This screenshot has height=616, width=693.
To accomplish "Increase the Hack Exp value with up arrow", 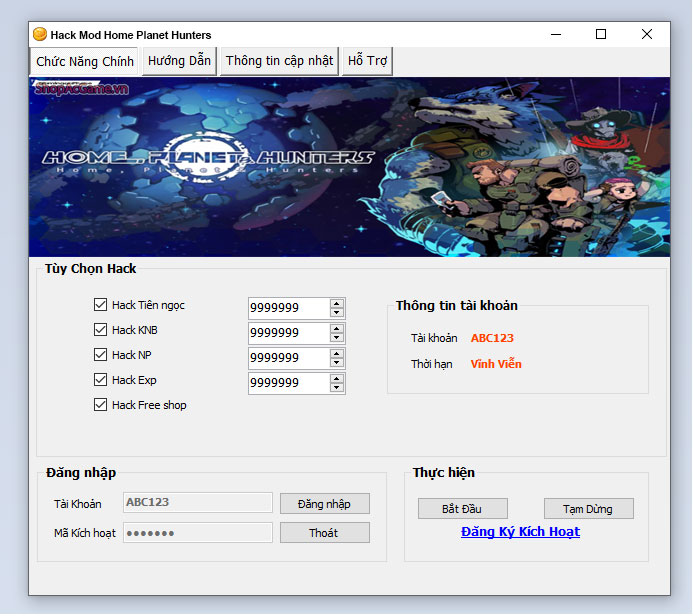I will coord(337,379).
